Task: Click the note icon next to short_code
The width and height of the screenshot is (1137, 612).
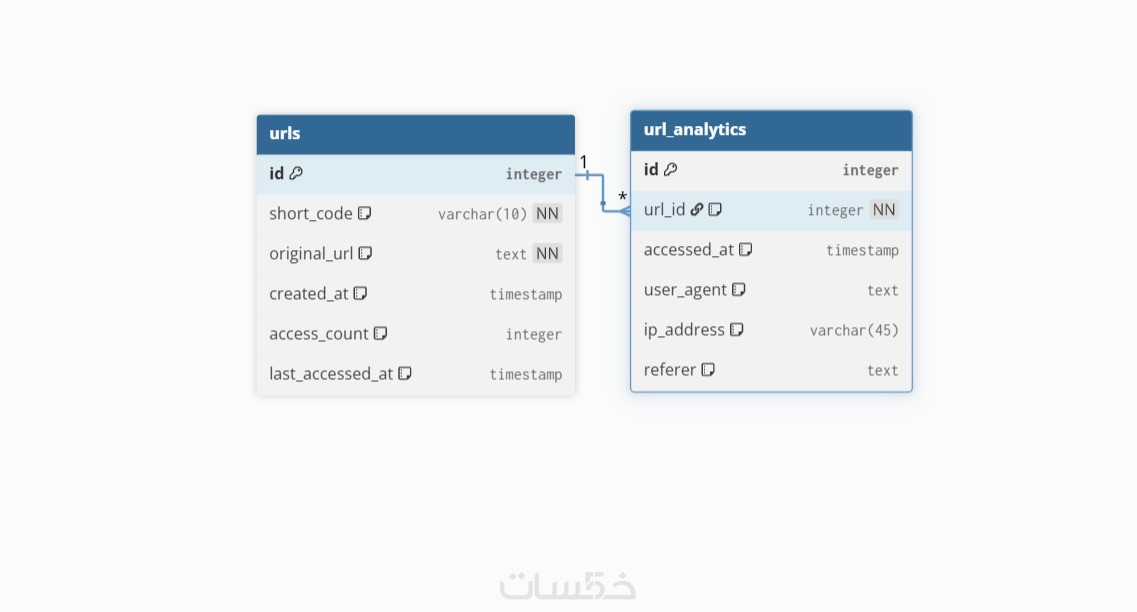Action: click(x=365, y=213)
